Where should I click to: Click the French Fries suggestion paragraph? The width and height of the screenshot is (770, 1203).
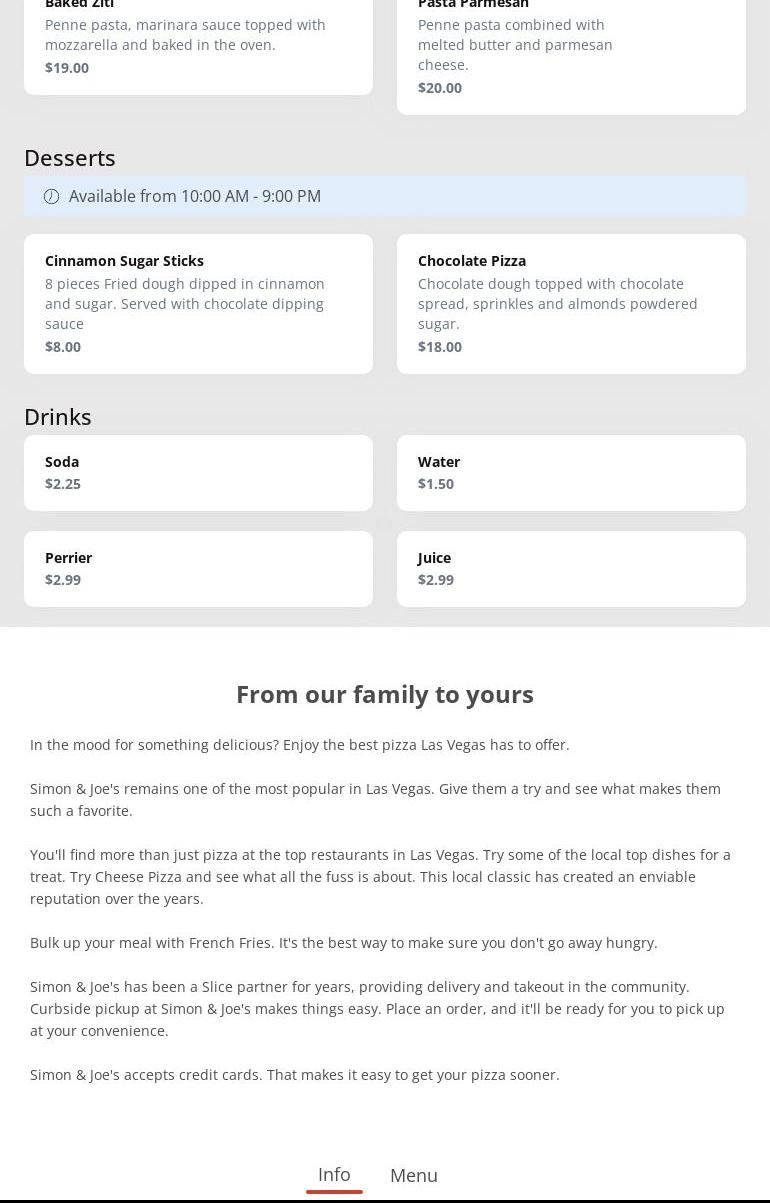tap(344, 943)
